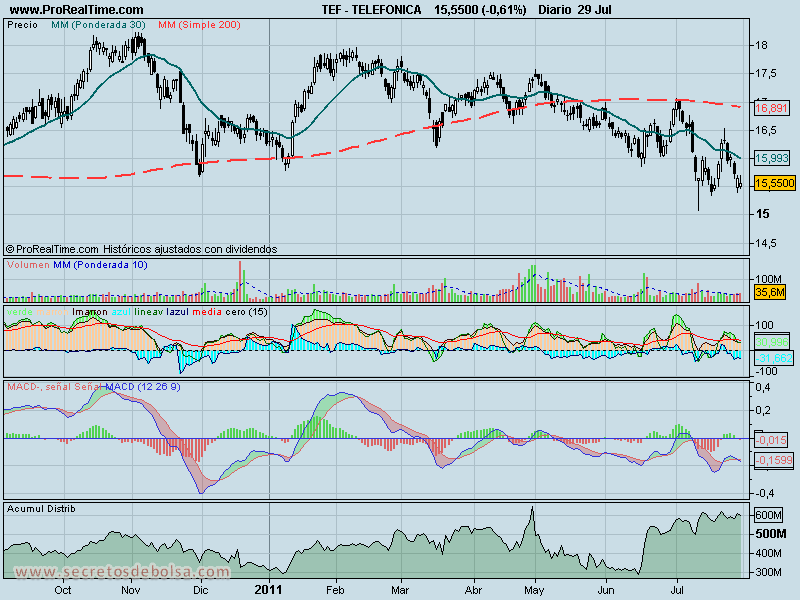Click the -0,015 MACD value tag
Screen dimensions: 800x600
[x=770, y=440]
